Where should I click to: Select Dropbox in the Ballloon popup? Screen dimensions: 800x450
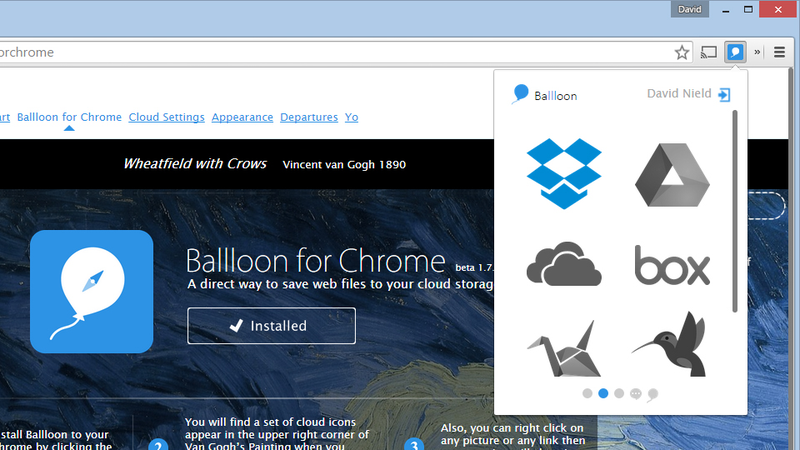[564, 173]
